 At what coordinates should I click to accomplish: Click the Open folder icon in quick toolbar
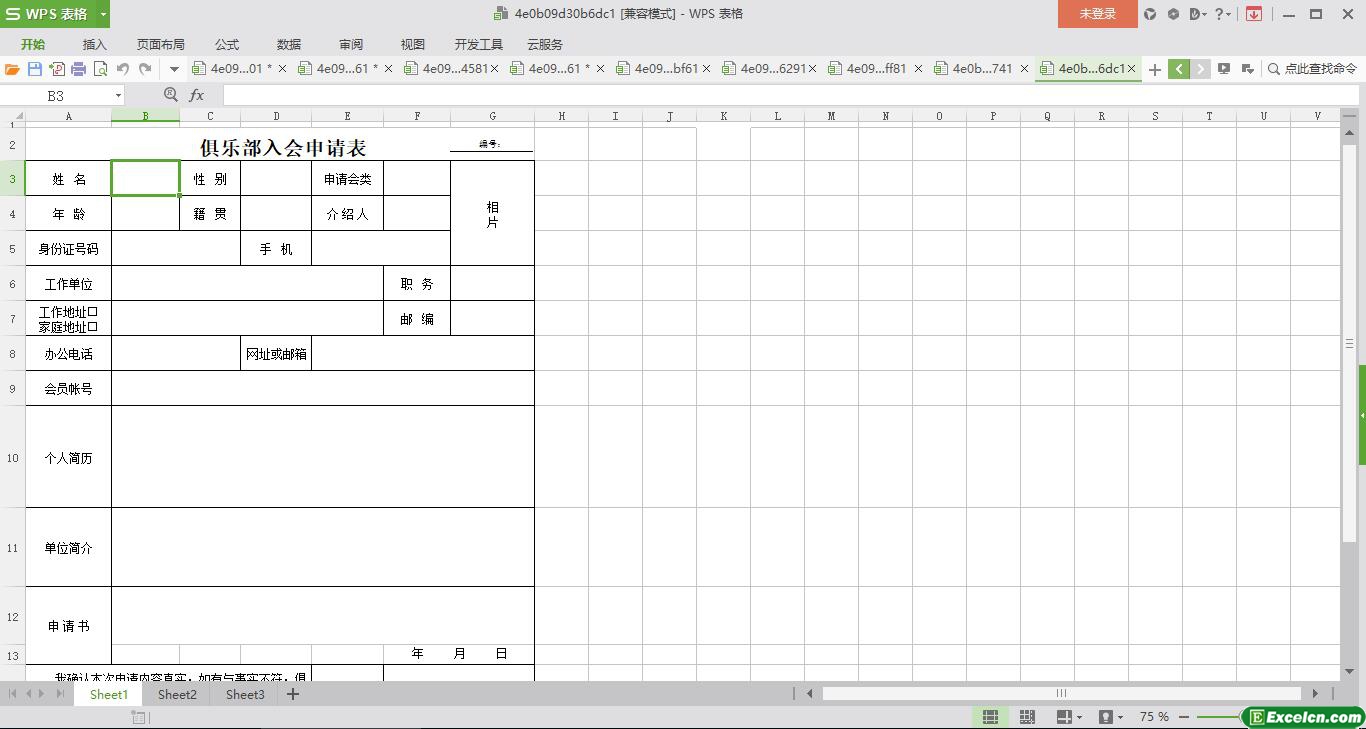12,69
